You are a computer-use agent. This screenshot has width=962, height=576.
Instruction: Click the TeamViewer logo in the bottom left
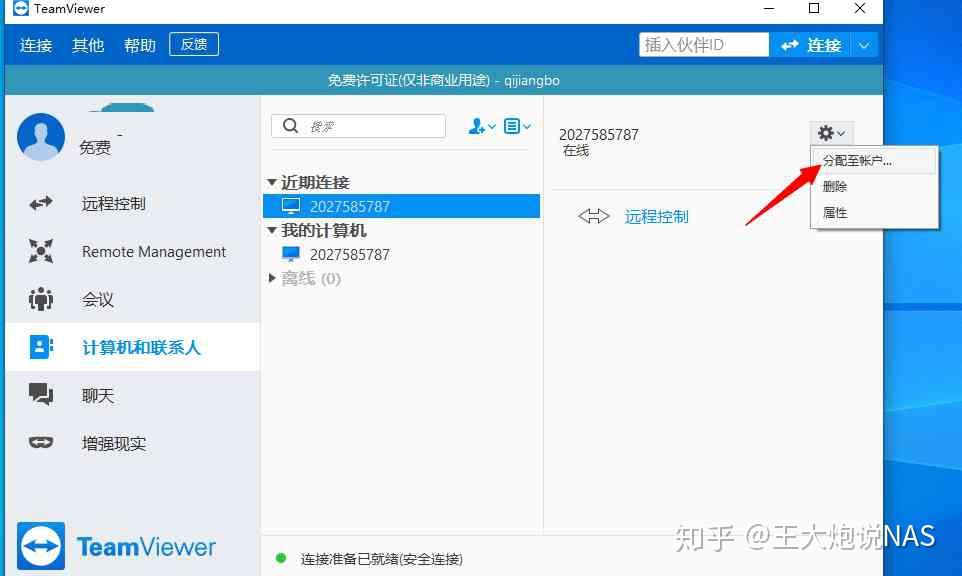point(42,546)
